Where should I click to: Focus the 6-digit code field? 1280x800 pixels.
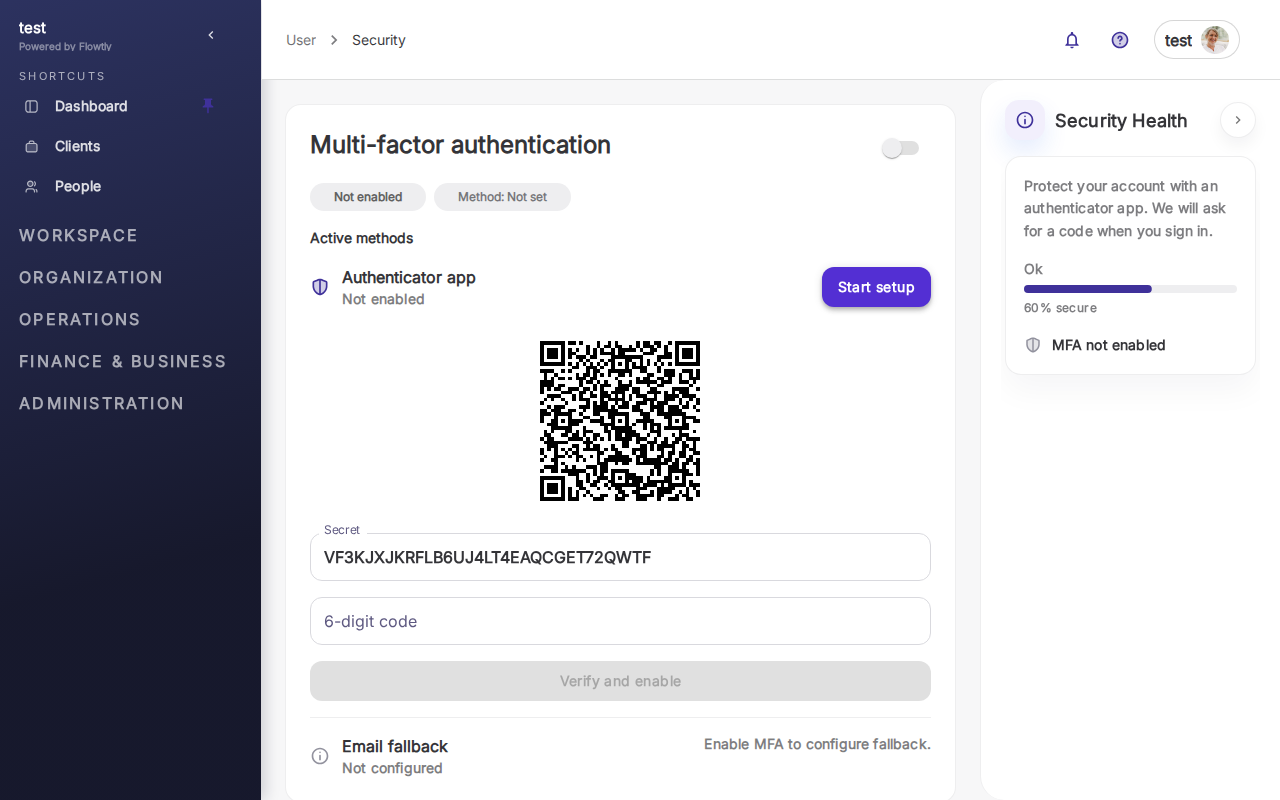click(620, 621)
